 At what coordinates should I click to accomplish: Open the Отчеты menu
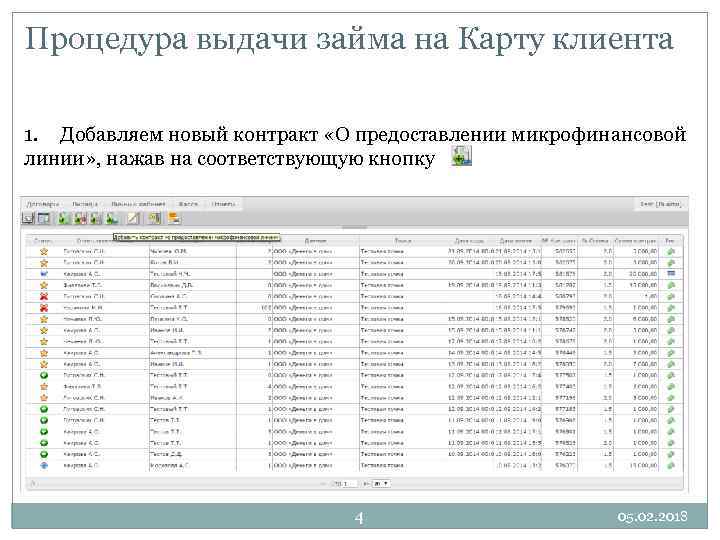[224, 204]
